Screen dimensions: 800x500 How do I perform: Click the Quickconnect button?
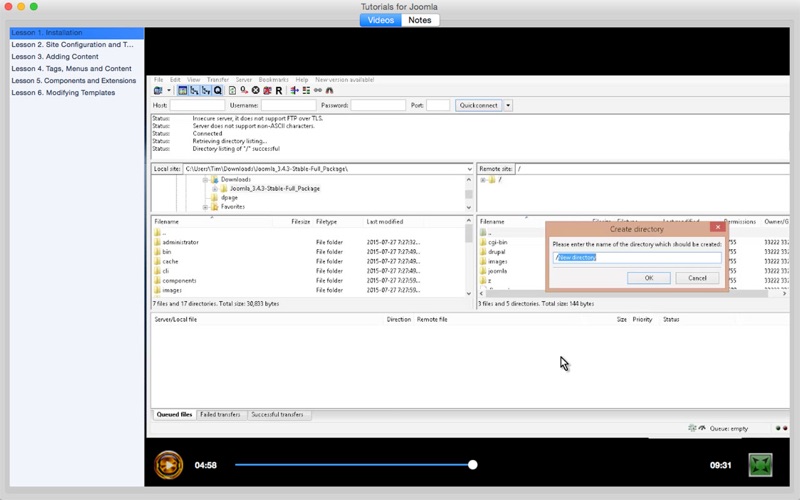coord(478,105)
